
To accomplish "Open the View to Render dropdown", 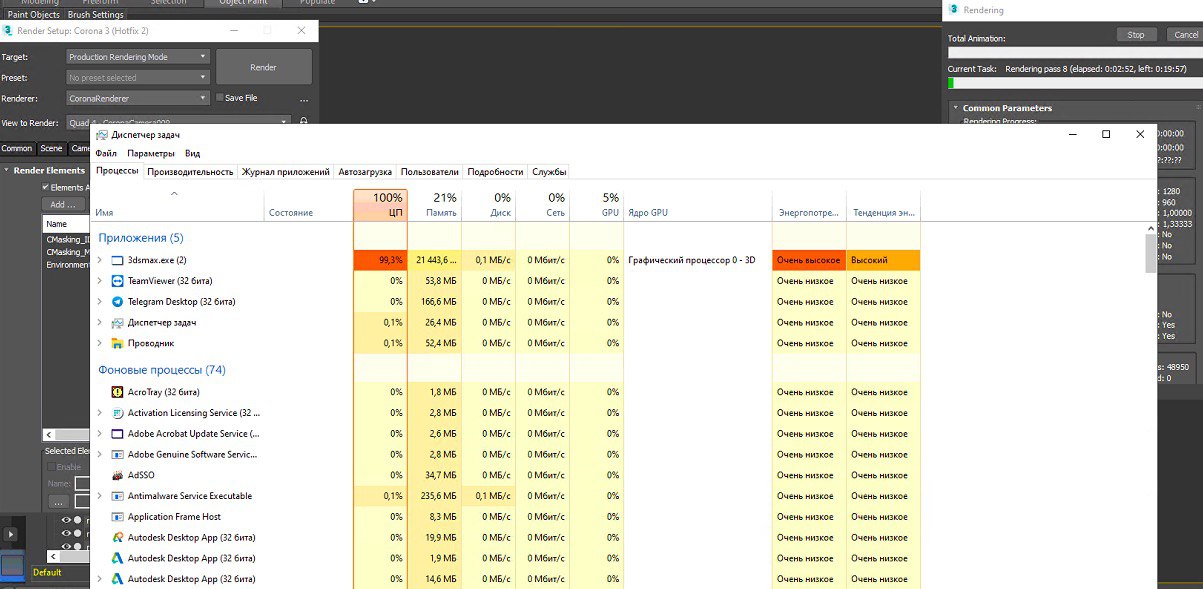I will (178, 122).
